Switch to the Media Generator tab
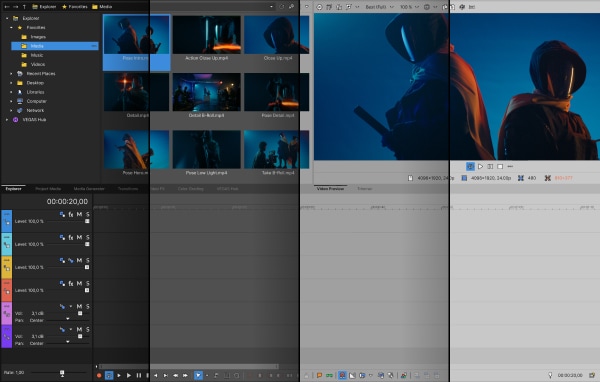 89,189
